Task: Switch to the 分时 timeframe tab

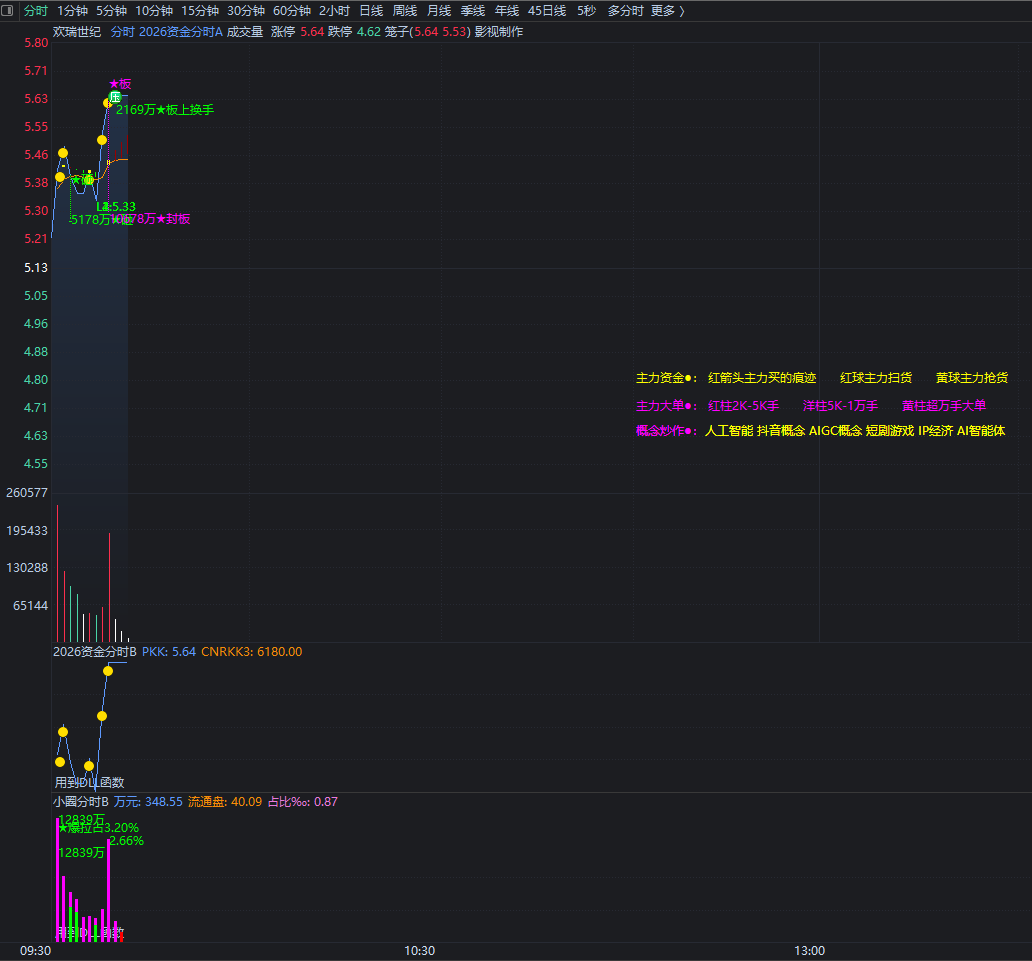Action: 36,11
